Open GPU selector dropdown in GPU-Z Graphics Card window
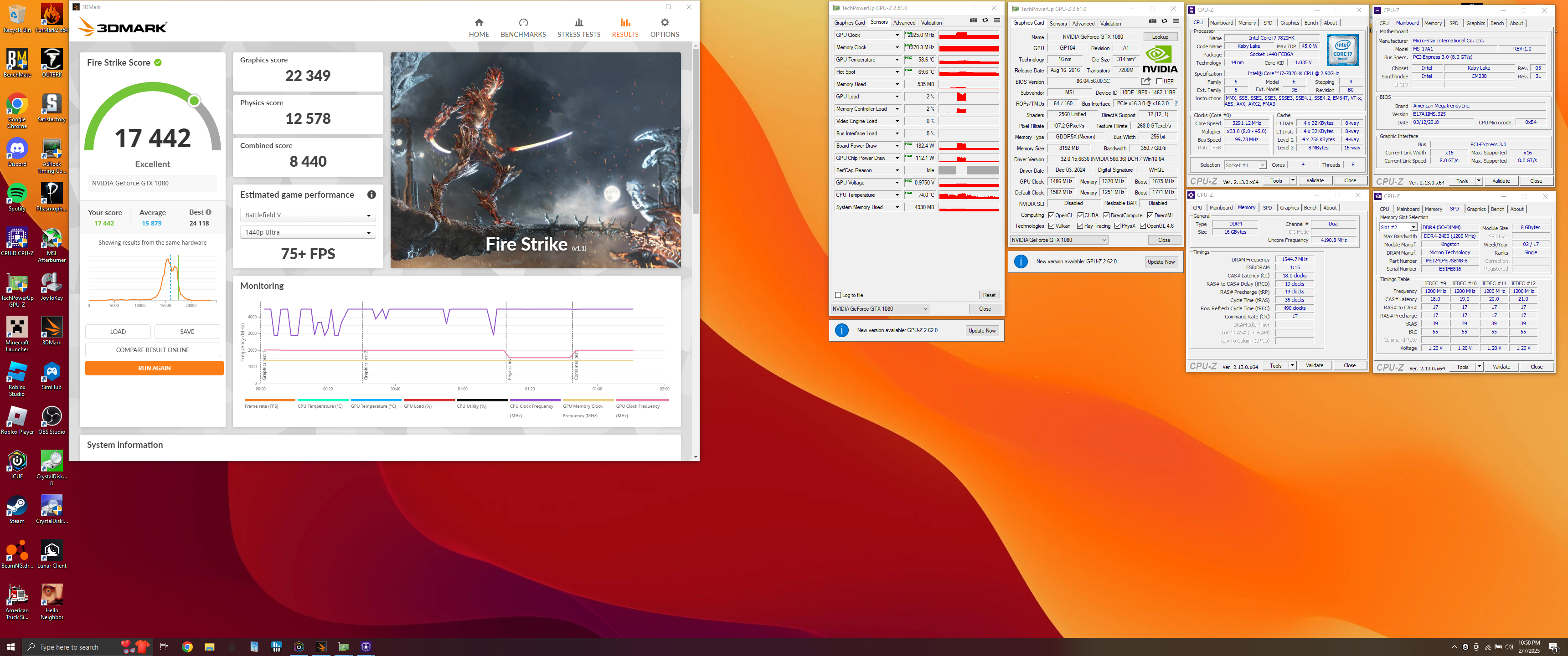 point(1058,240)
